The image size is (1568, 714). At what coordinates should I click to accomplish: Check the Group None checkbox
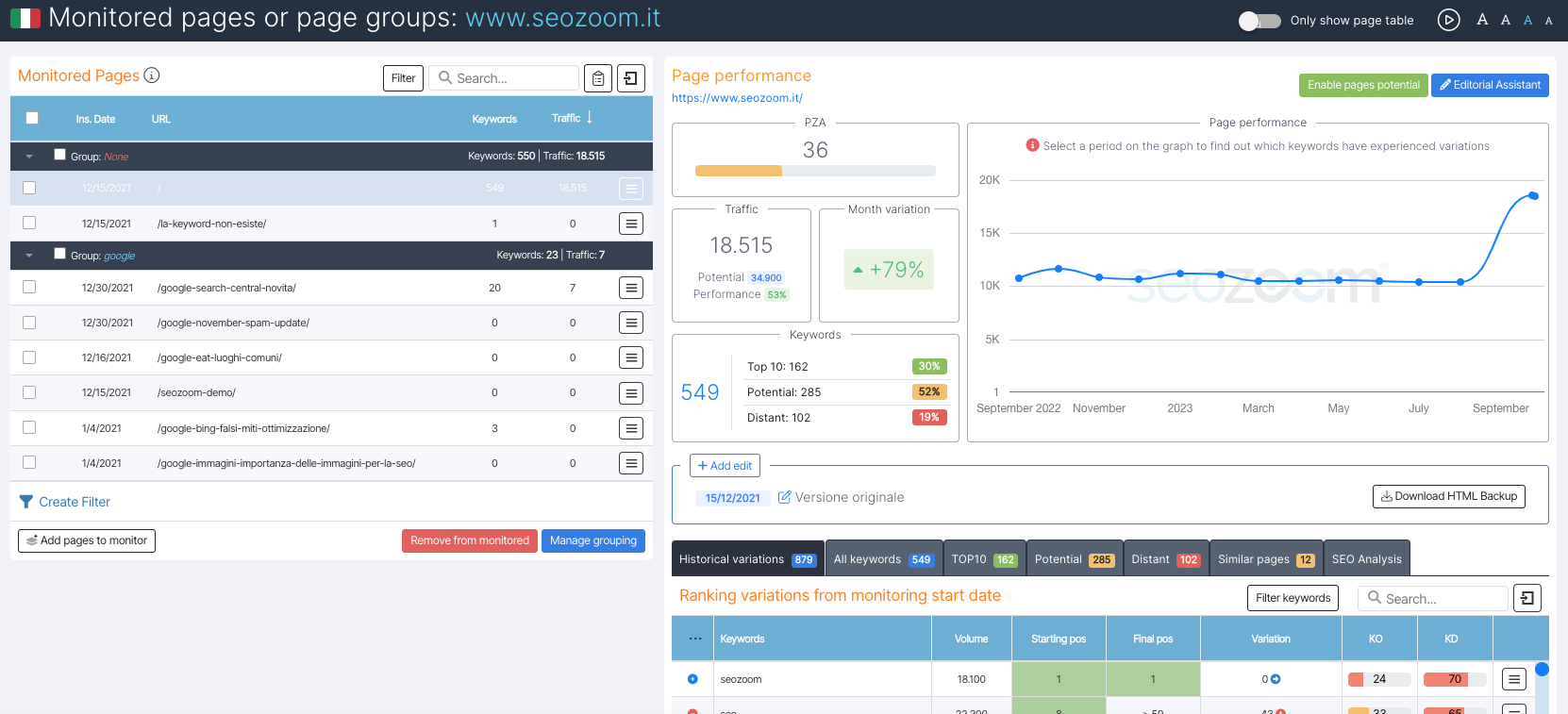pos(60,155)
